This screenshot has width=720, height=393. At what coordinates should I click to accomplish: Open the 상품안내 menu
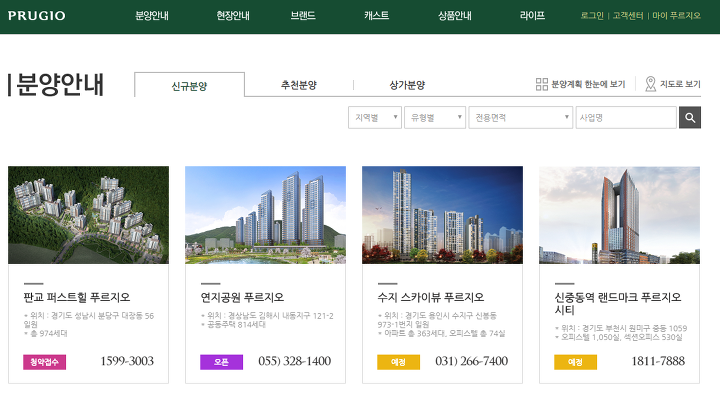click(x=455, y=16)
